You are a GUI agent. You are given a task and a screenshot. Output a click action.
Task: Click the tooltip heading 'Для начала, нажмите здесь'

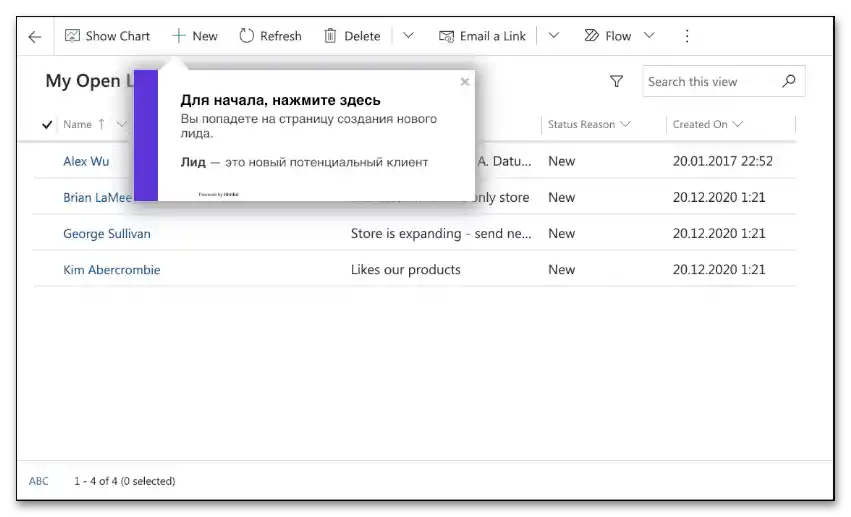[281, 100]
